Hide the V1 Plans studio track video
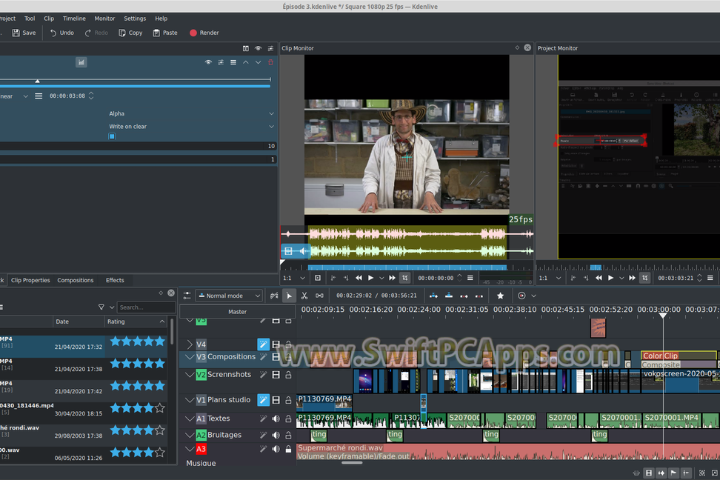The image size is (720, 480). click(276, 400)
